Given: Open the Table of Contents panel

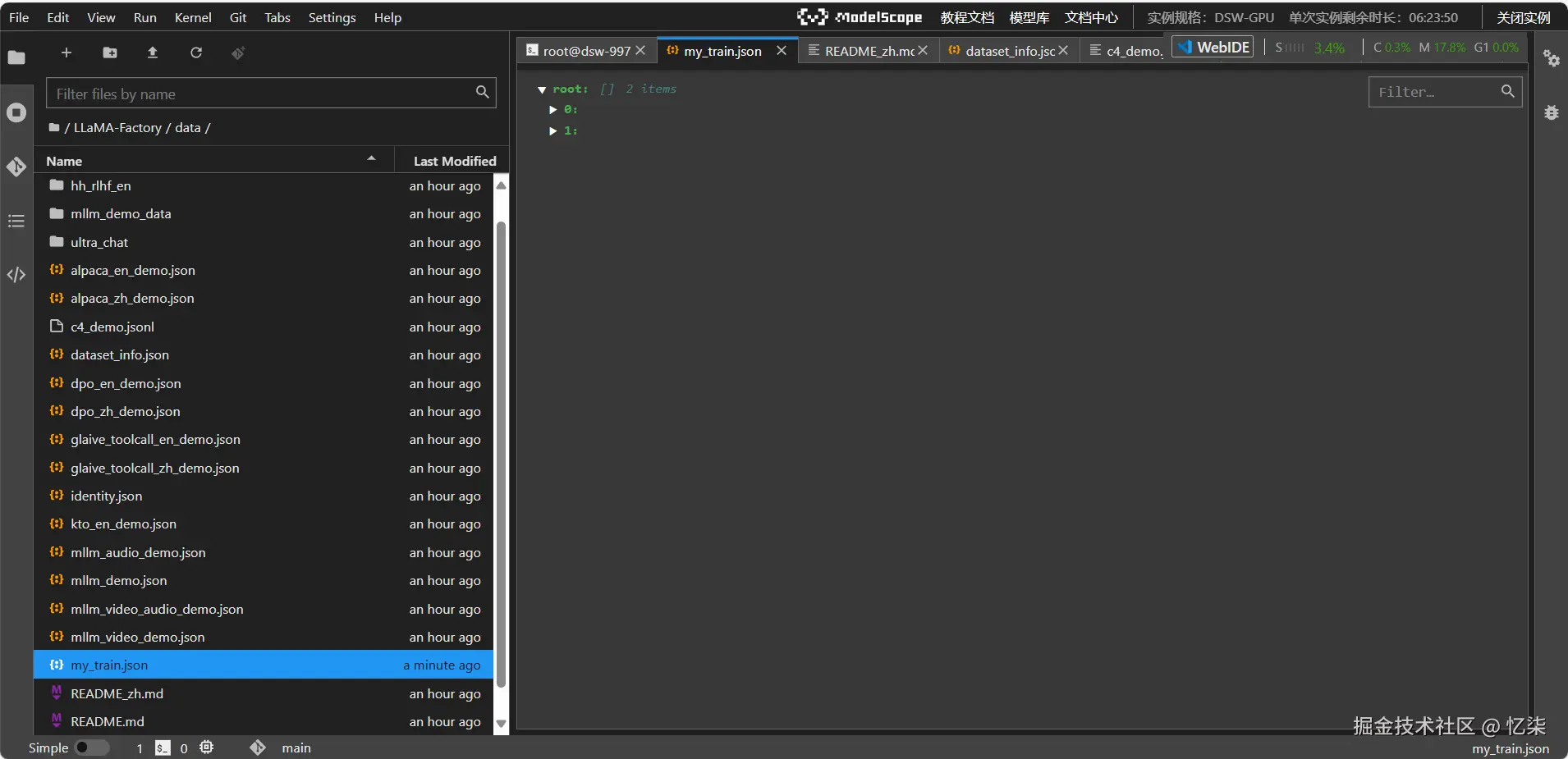Looking at the screenshot, I should (x=16, y=221).
